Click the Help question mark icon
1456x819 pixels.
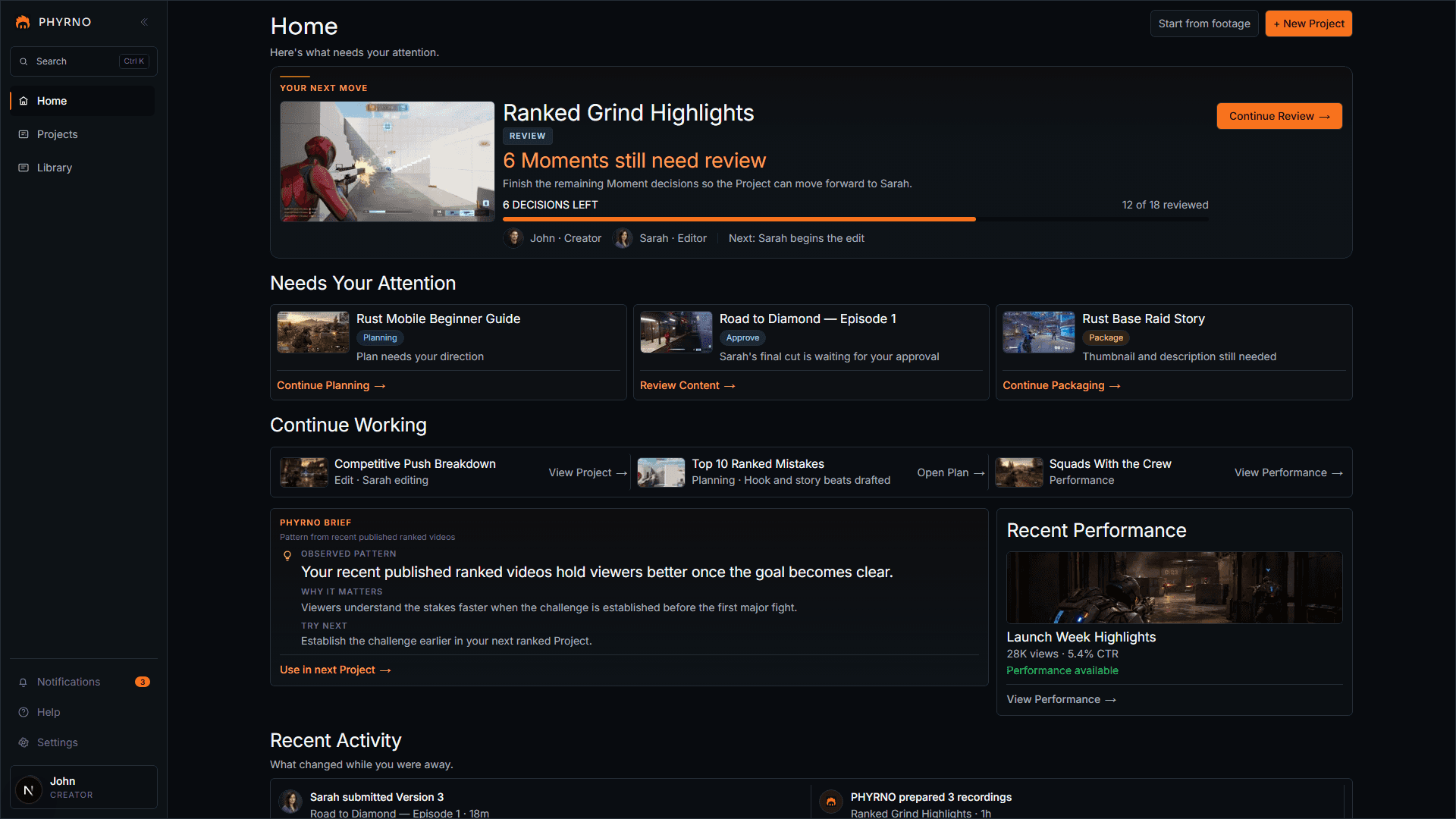click(24, 712)
